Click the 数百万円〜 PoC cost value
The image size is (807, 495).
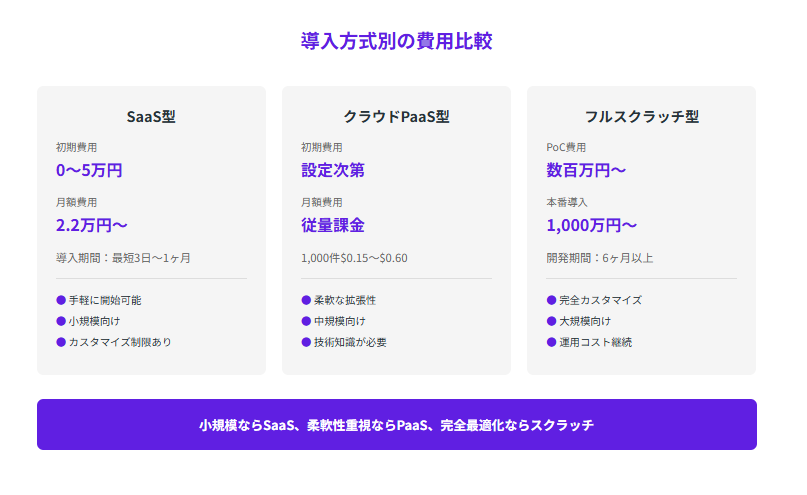coord(586,170)
